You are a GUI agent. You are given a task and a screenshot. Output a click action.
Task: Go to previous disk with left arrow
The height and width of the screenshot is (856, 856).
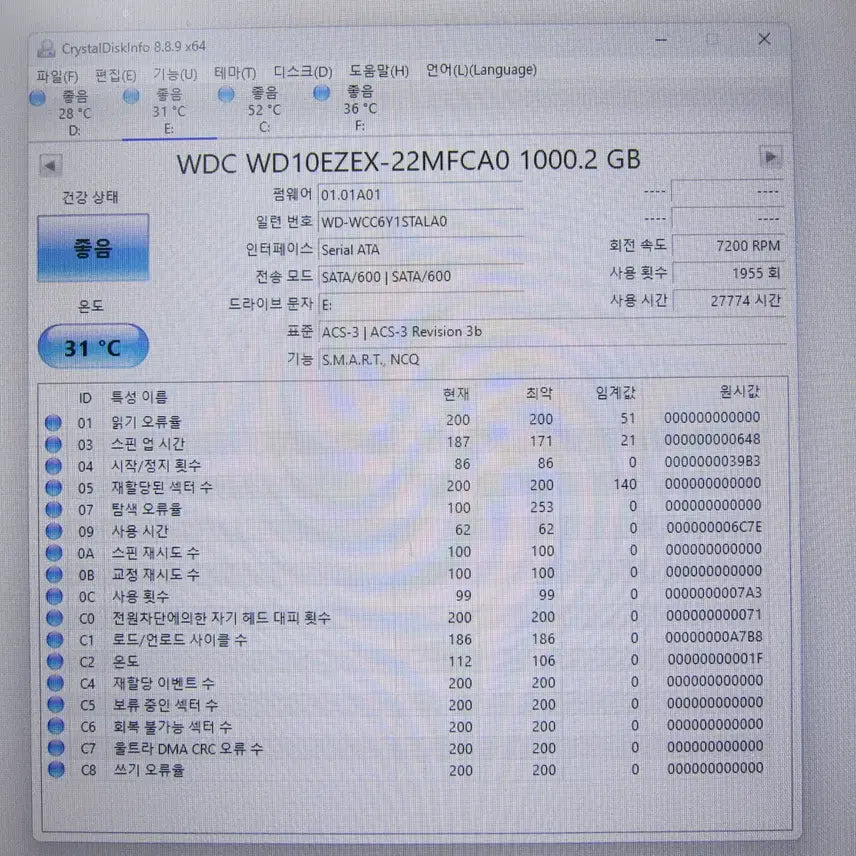[51, 165]
